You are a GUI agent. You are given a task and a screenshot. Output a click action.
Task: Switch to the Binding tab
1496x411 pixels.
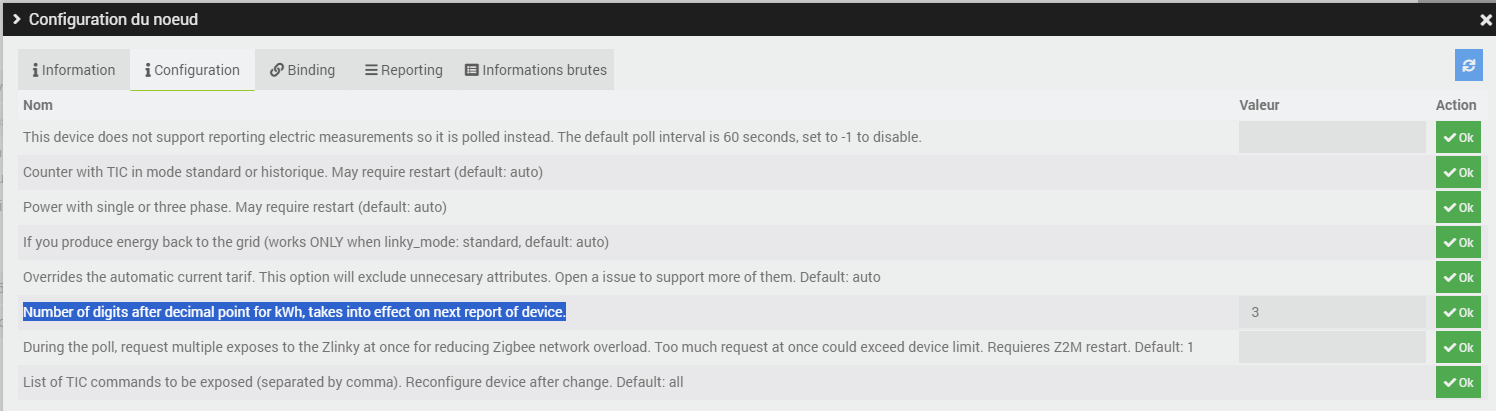point(302,70)
